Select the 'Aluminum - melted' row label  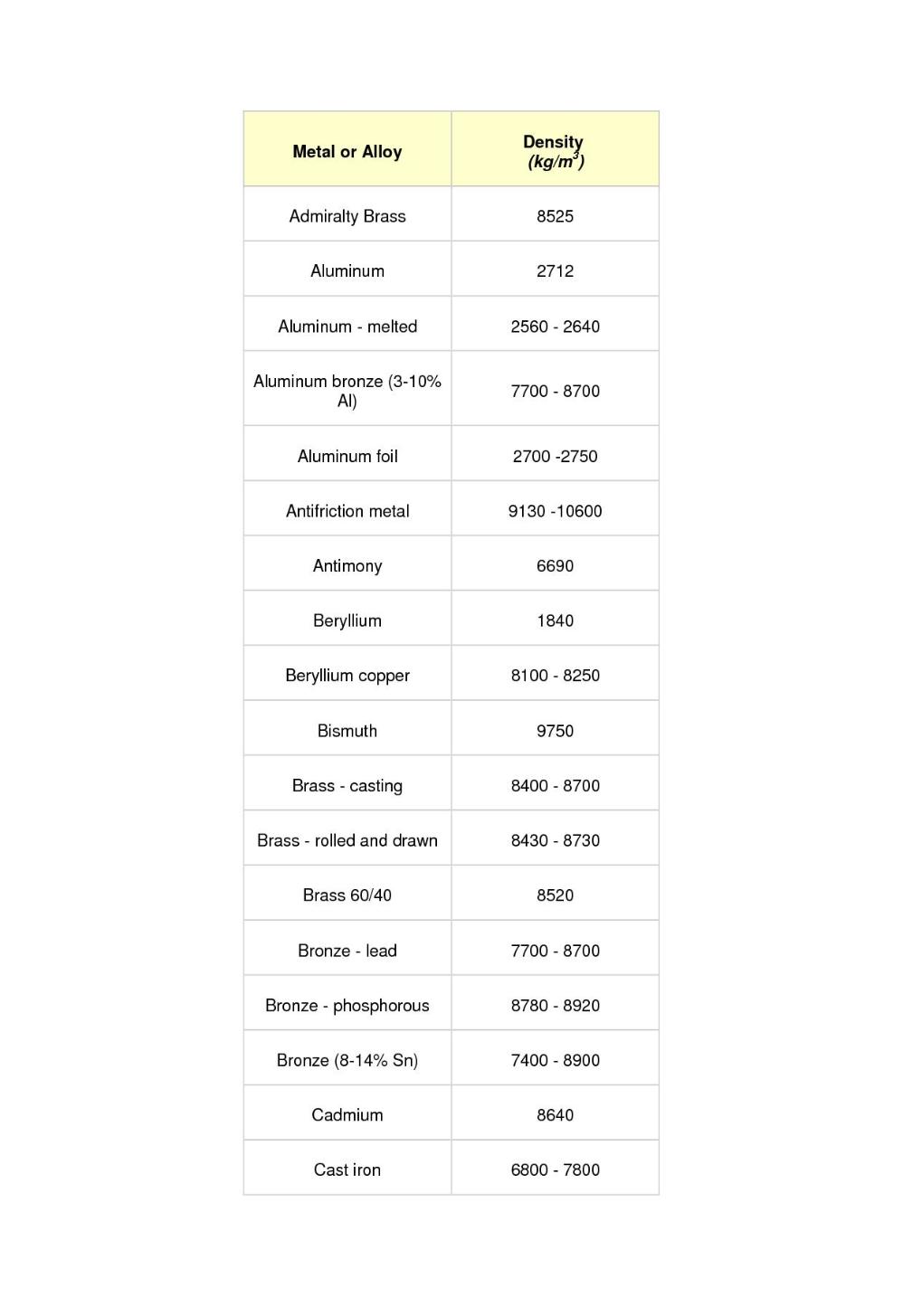347,327
